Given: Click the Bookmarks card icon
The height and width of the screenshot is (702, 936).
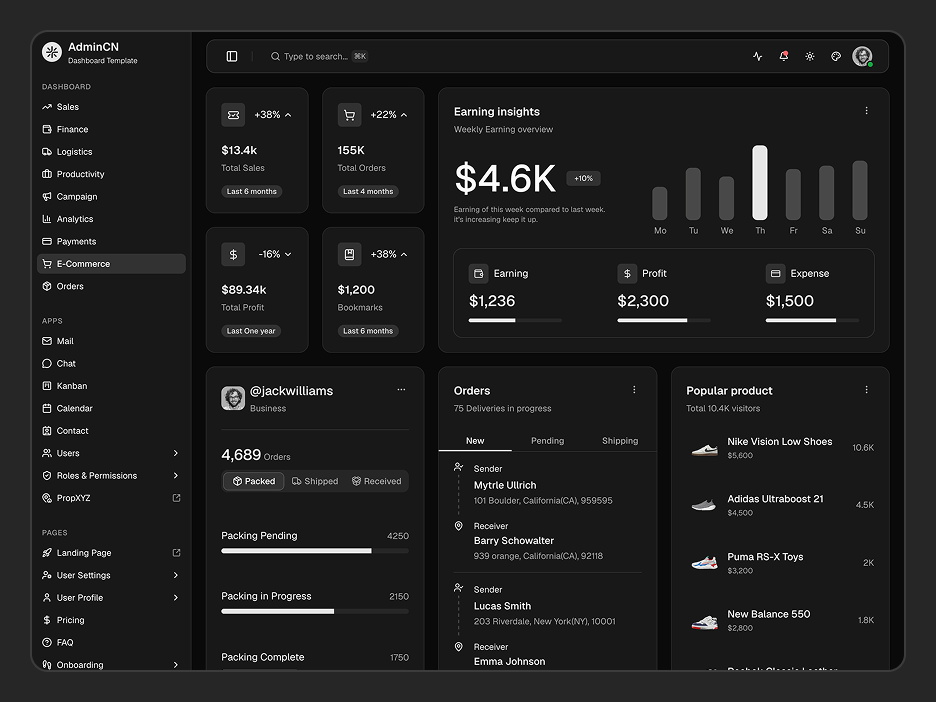Looking at the screenshot, I should pyautogui.click(x=349, y=254).
